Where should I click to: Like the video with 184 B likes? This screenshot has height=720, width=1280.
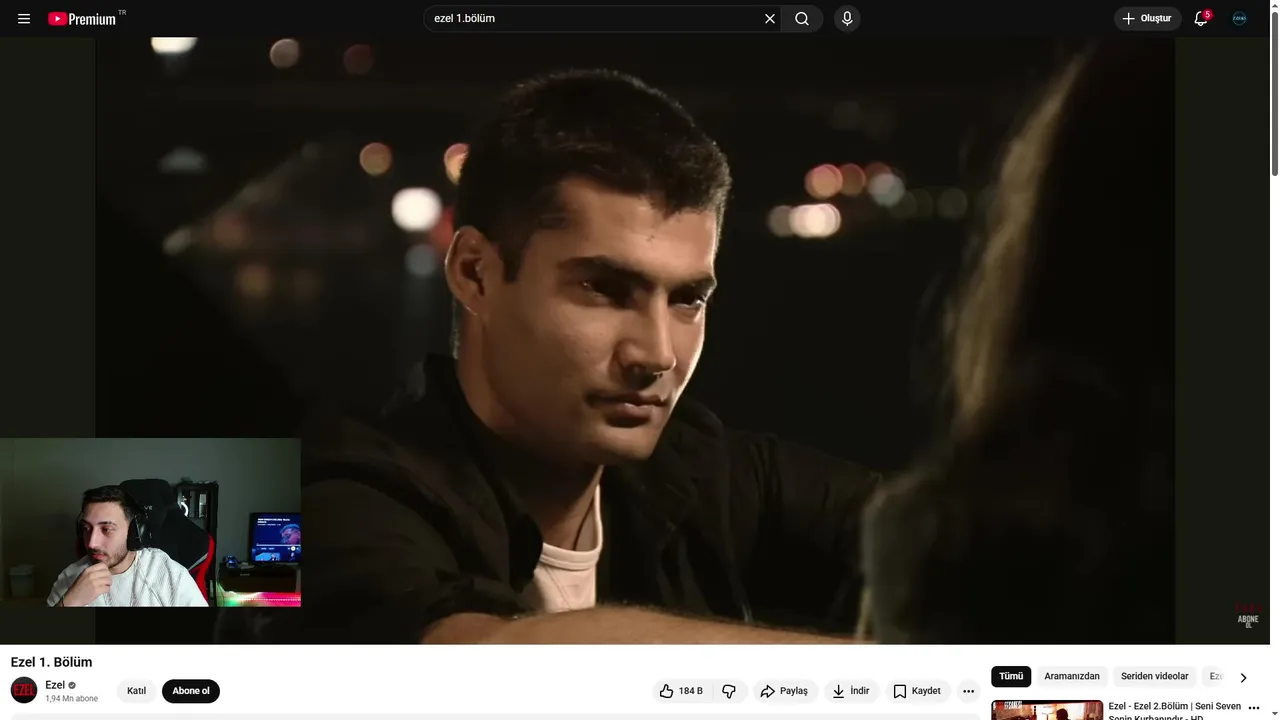pyautogui.click(x=681, y=691)
